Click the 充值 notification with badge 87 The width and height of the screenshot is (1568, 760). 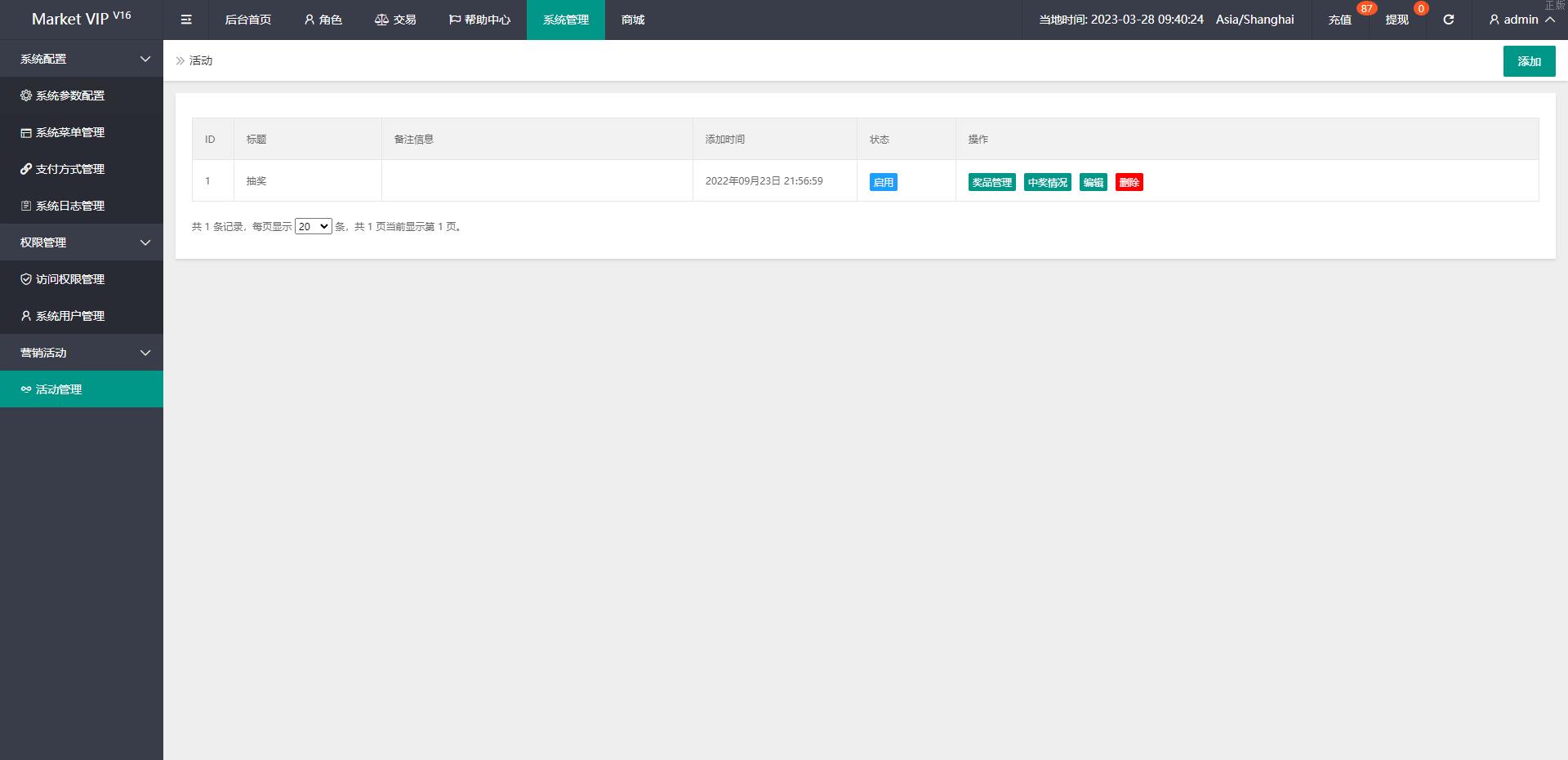tap(1340, 20)
